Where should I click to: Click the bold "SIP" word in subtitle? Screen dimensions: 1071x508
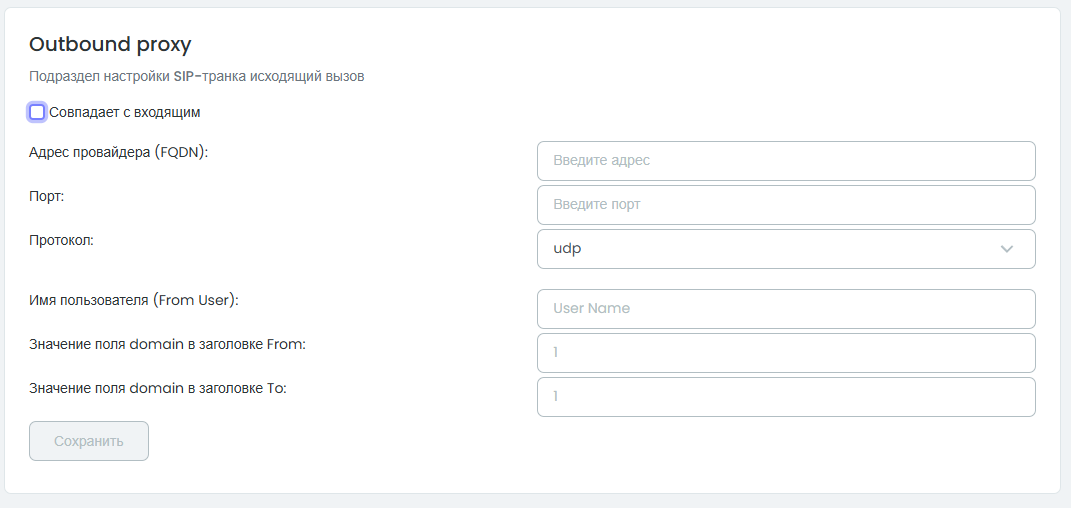tap(184, 76)
